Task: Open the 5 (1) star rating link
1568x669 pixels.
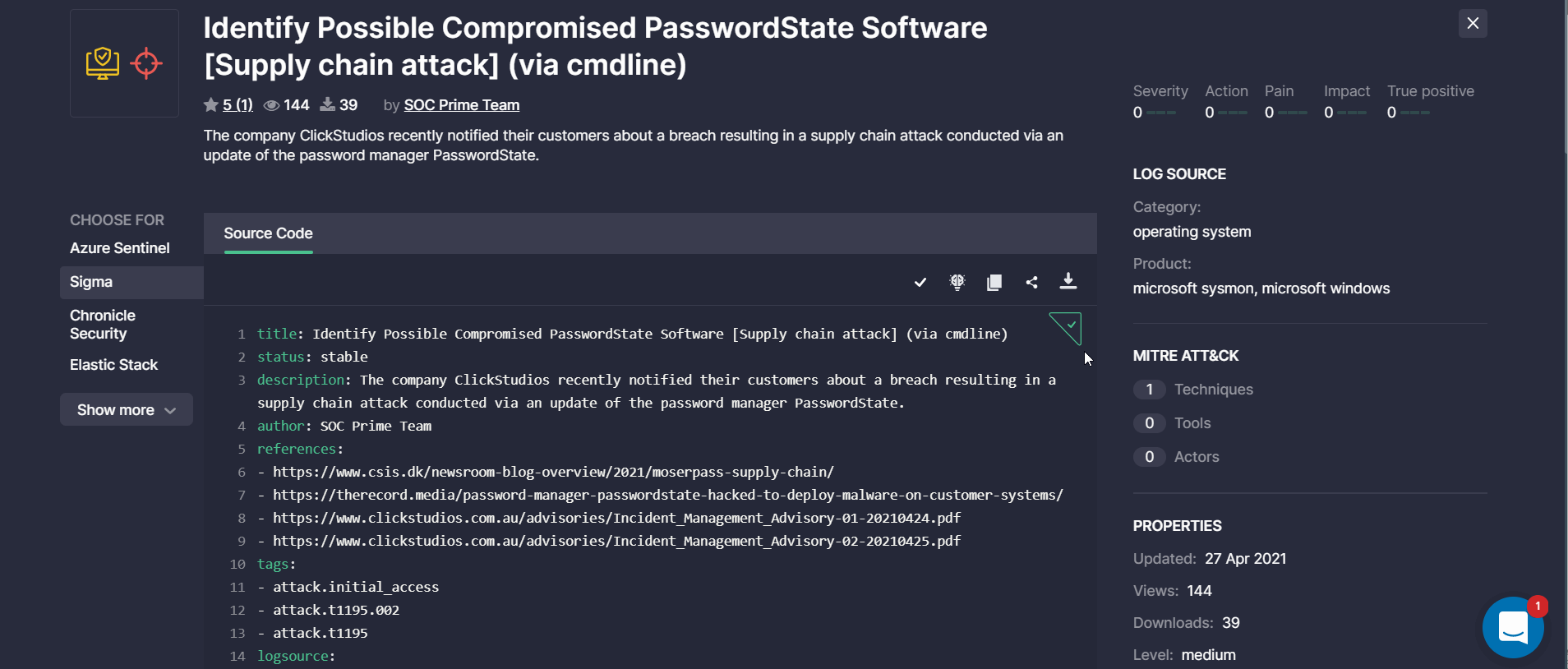Action: pos(238,105)
